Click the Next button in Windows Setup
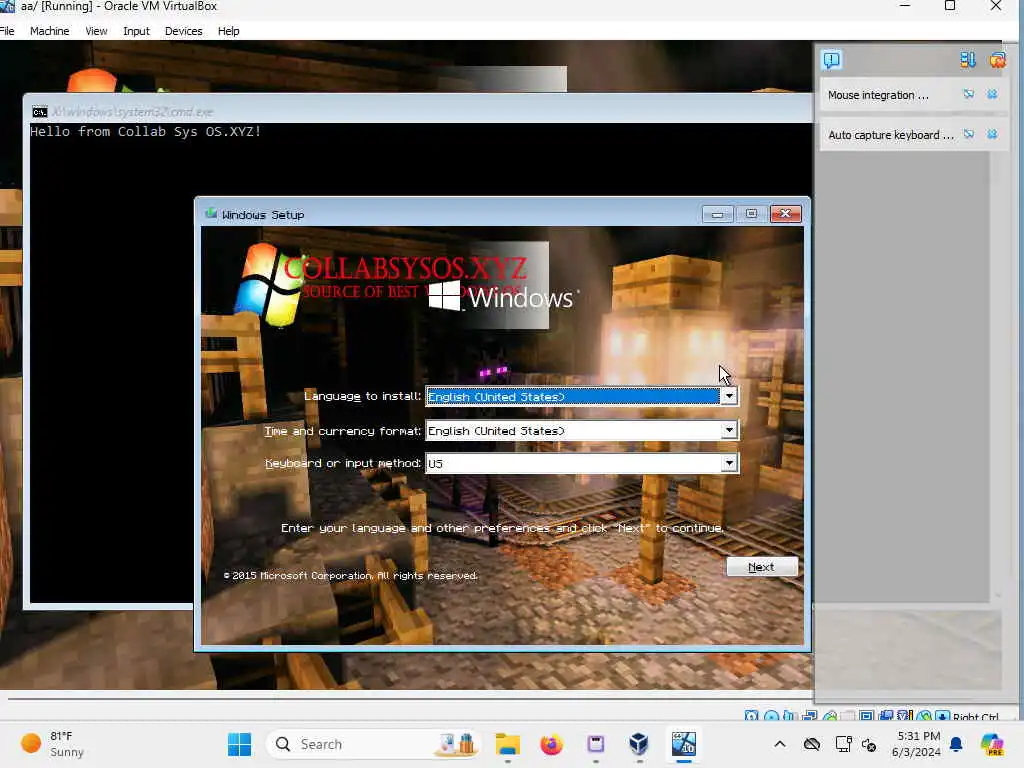 point(761,567)
